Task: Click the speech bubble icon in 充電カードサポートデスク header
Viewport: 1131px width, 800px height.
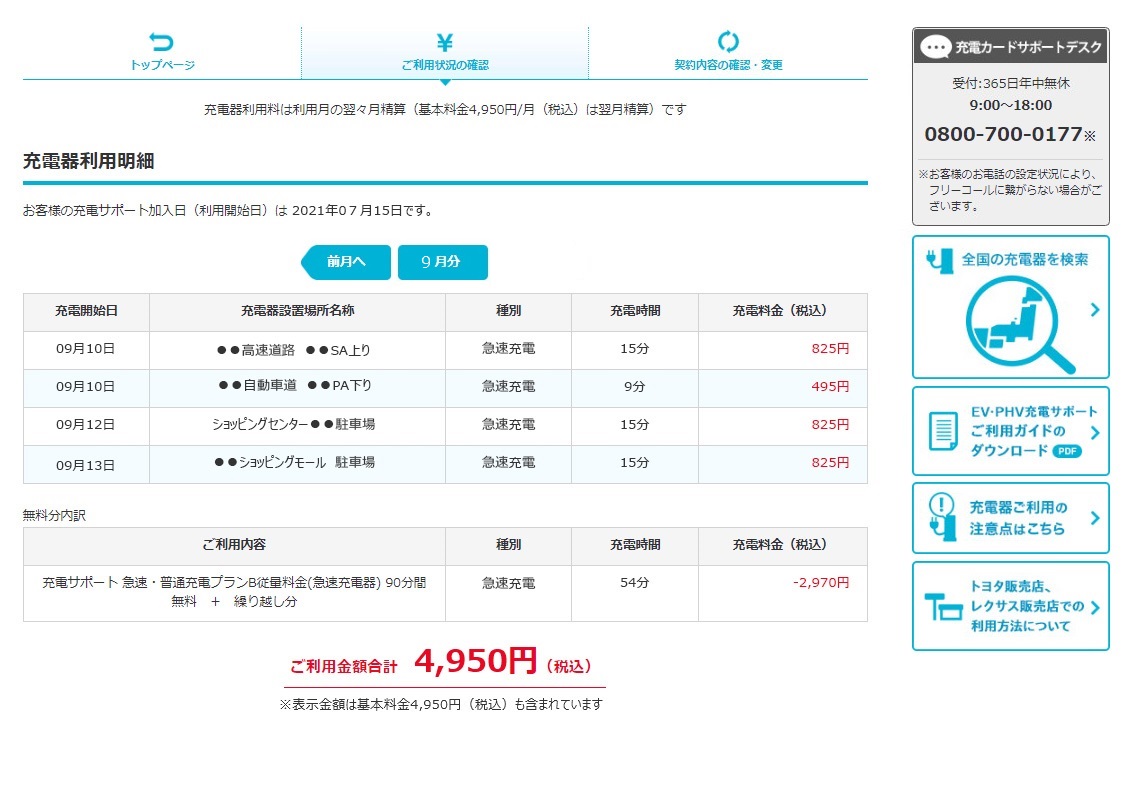Action: [x=936, y=48]
